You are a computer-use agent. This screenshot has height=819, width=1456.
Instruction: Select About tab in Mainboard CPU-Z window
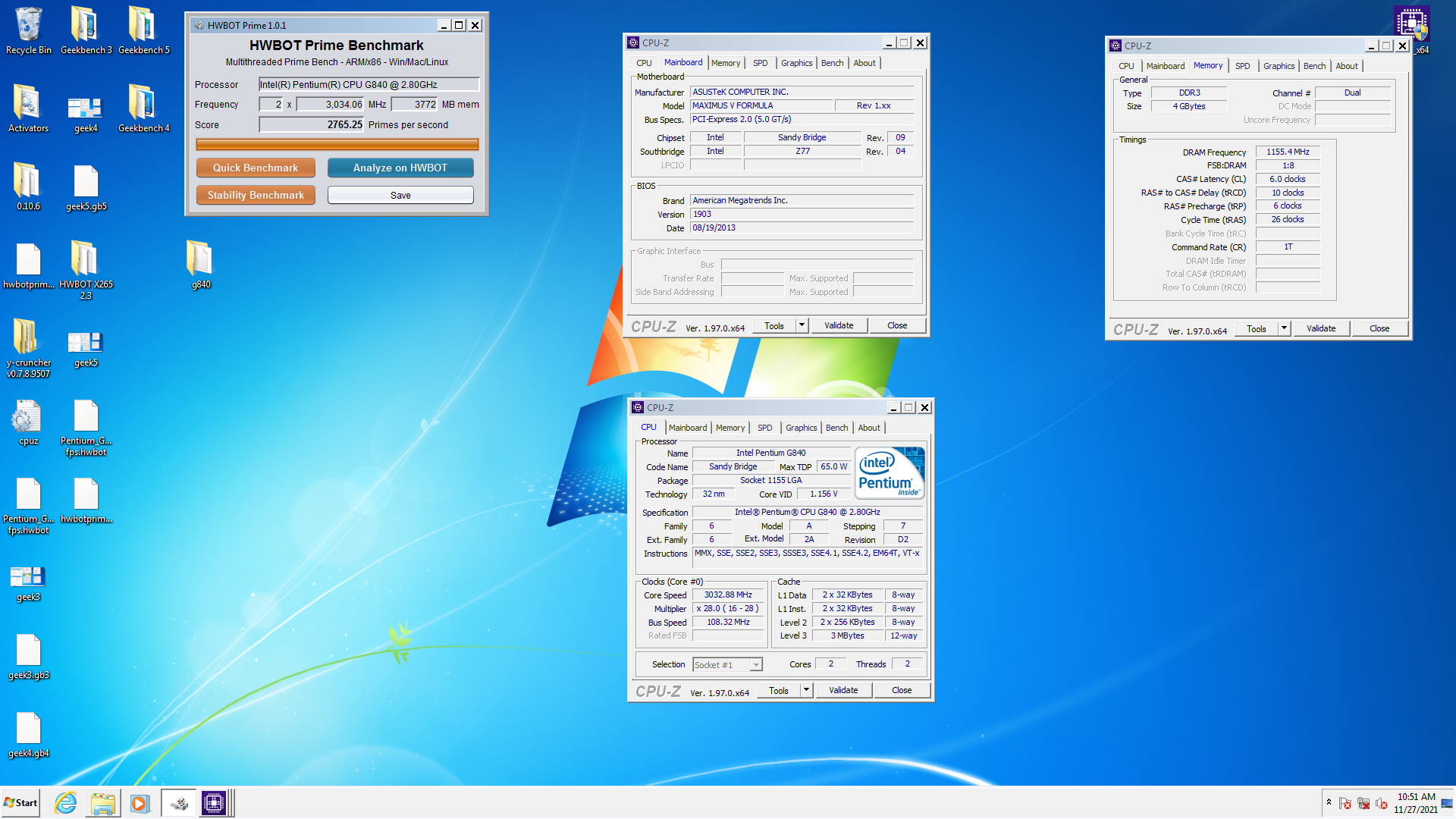coord(864,63)
